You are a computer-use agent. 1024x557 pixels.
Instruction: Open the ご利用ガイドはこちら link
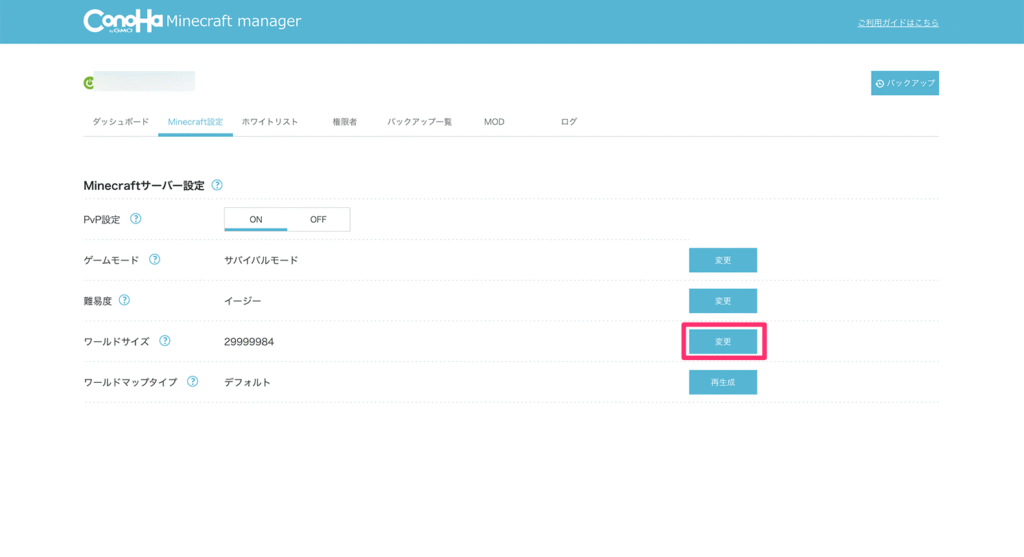tap(897, 23)
